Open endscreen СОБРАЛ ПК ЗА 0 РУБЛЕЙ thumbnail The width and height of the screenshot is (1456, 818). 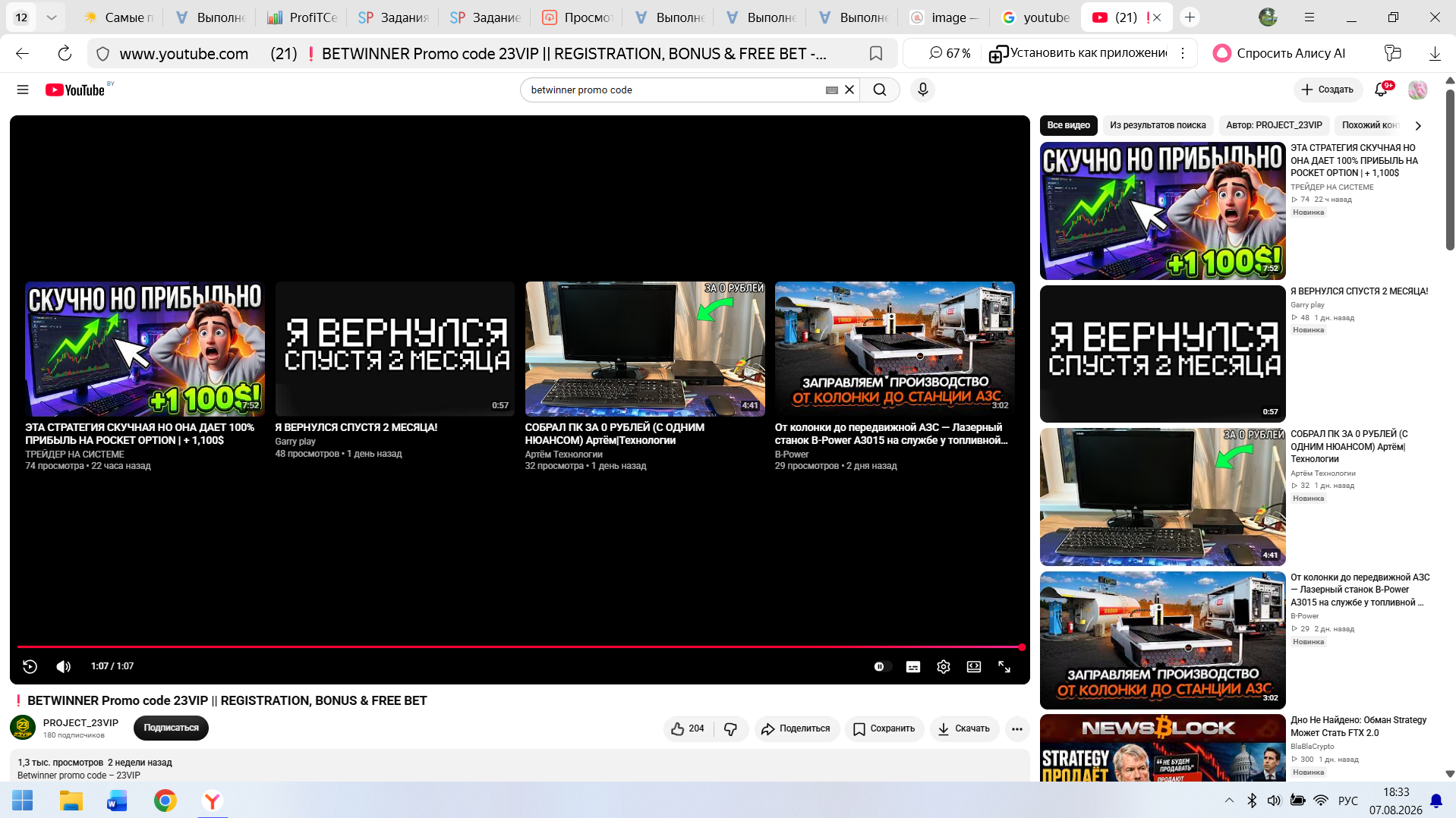tap(644, 349)
